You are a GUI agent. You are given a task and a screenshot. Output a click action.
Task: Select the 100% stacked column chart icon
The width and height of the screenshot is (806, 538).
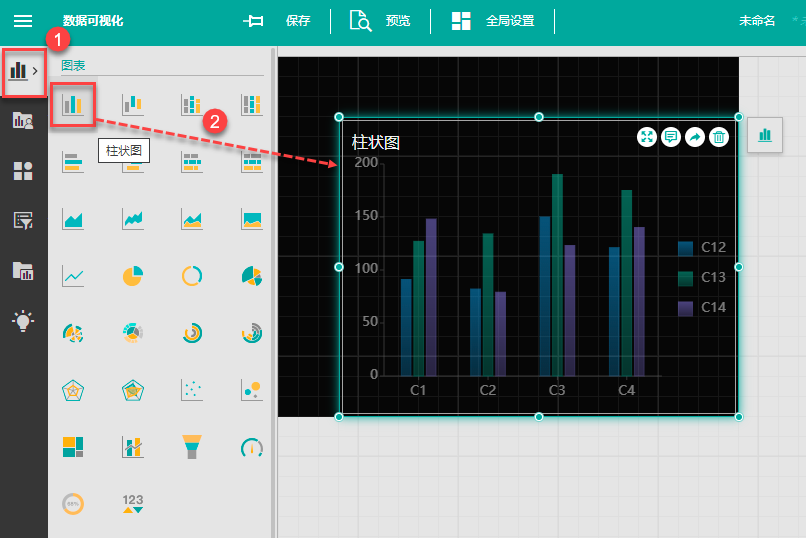pos(252,104)
